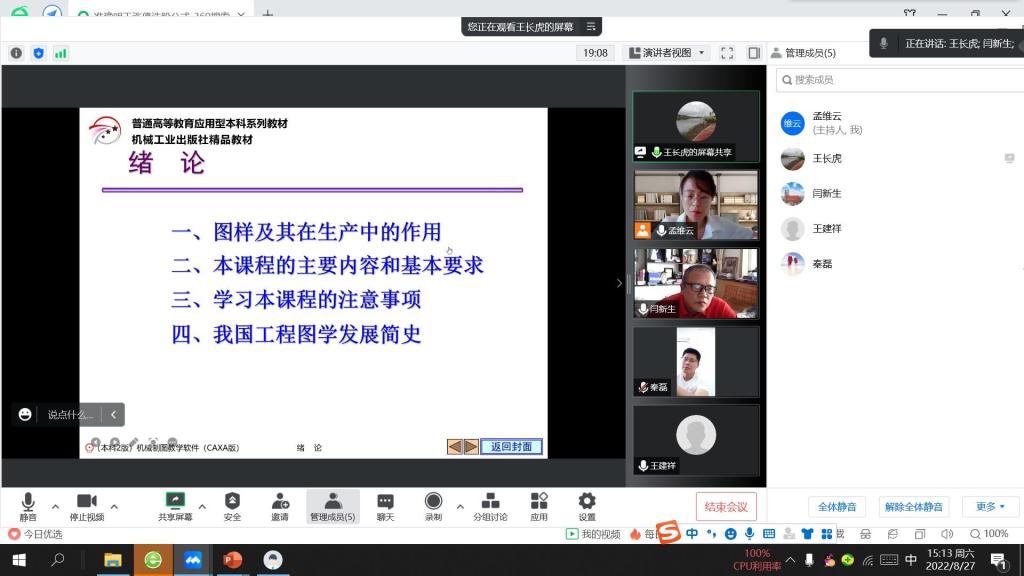Click the 搜索成员 search field
The width and height of the screenshot is (1024, 576).
[x=895, y=80]
